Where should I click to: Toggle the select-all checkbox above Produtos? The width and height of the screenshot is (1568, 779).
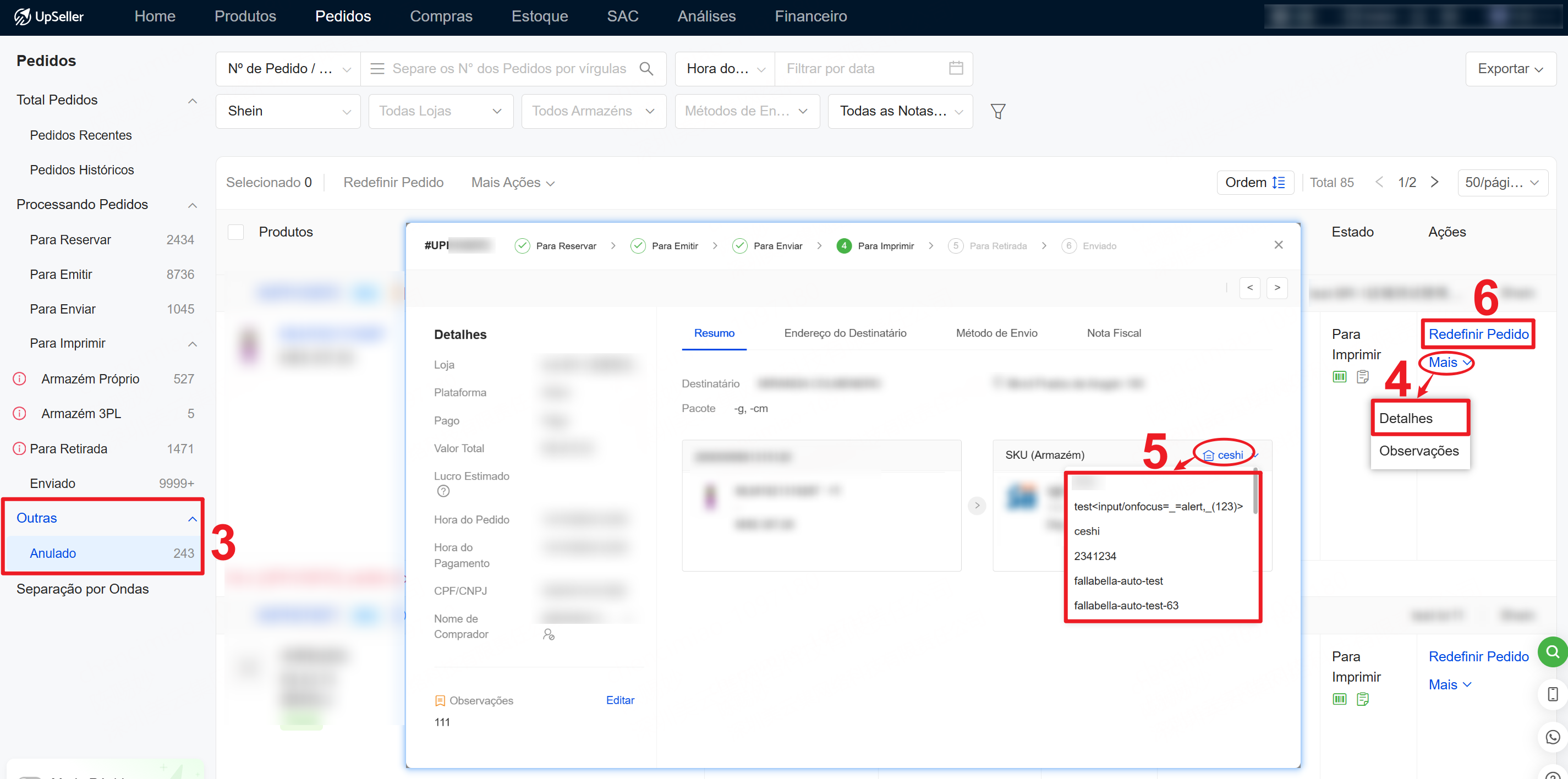pos(235,231)
